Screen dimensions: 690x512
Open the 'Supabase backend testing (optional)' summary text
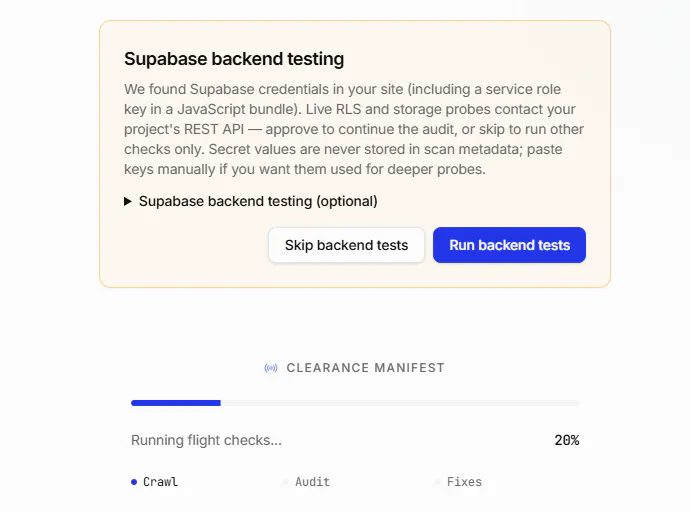pyautogui.click(x=258, y=201)
